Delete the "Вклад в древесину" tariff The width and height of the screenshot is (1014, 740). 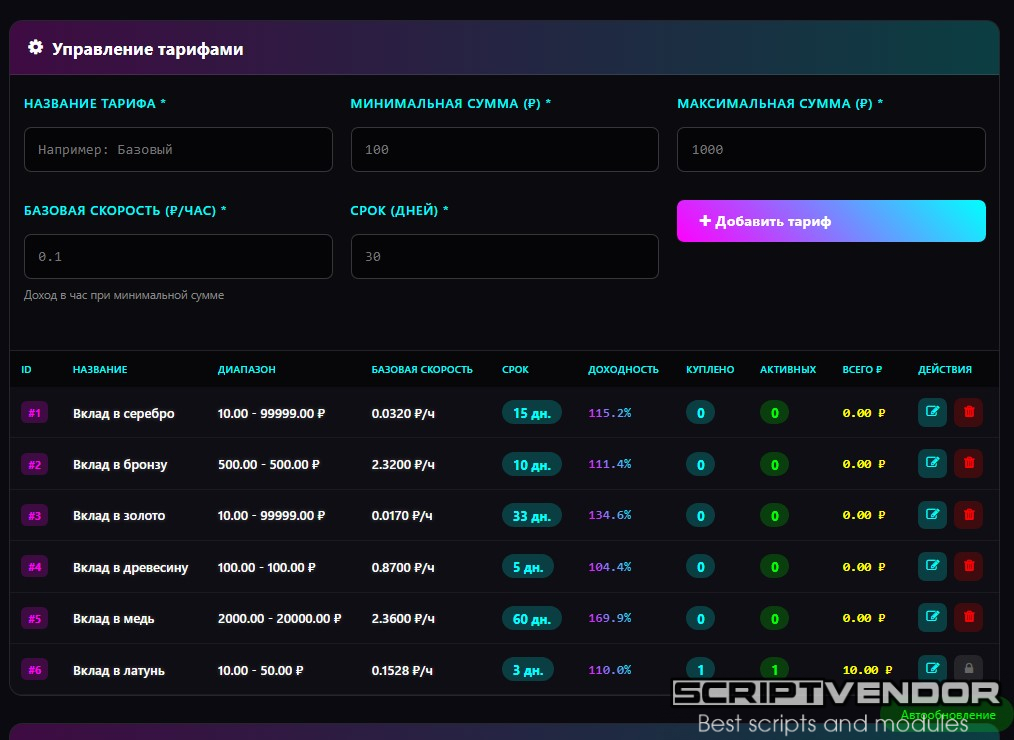(968, 567)
